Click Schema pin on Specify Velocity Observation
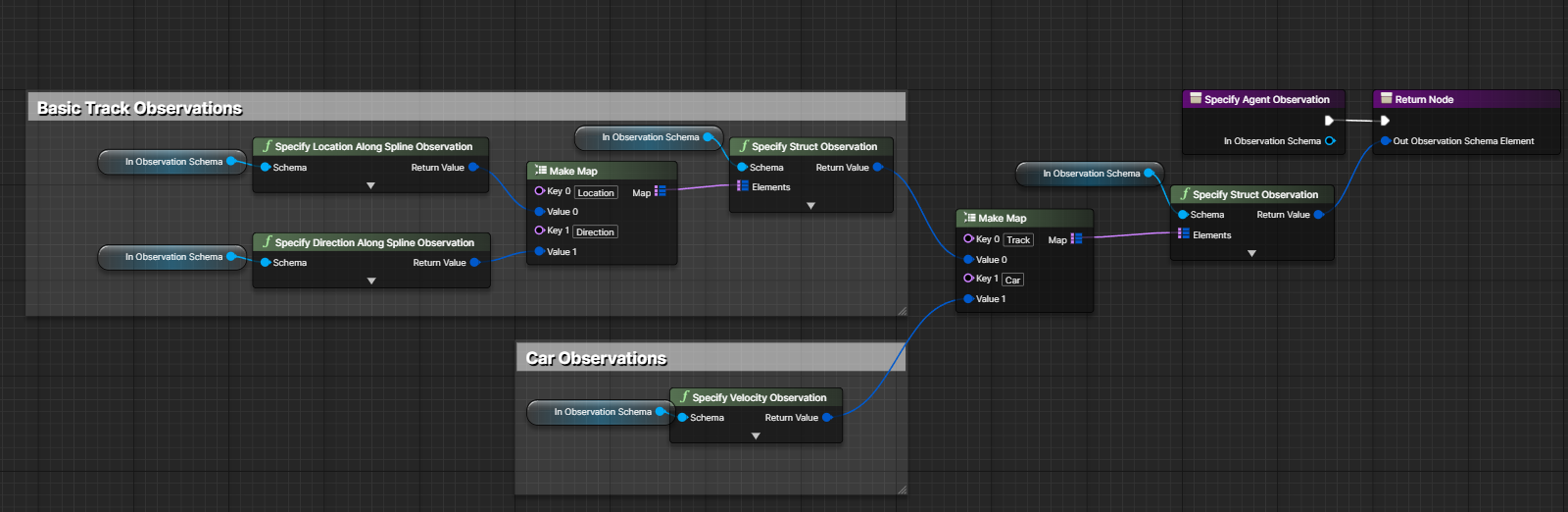Image resolution: width=1568 pixels, height=512 pixels. 682,418
